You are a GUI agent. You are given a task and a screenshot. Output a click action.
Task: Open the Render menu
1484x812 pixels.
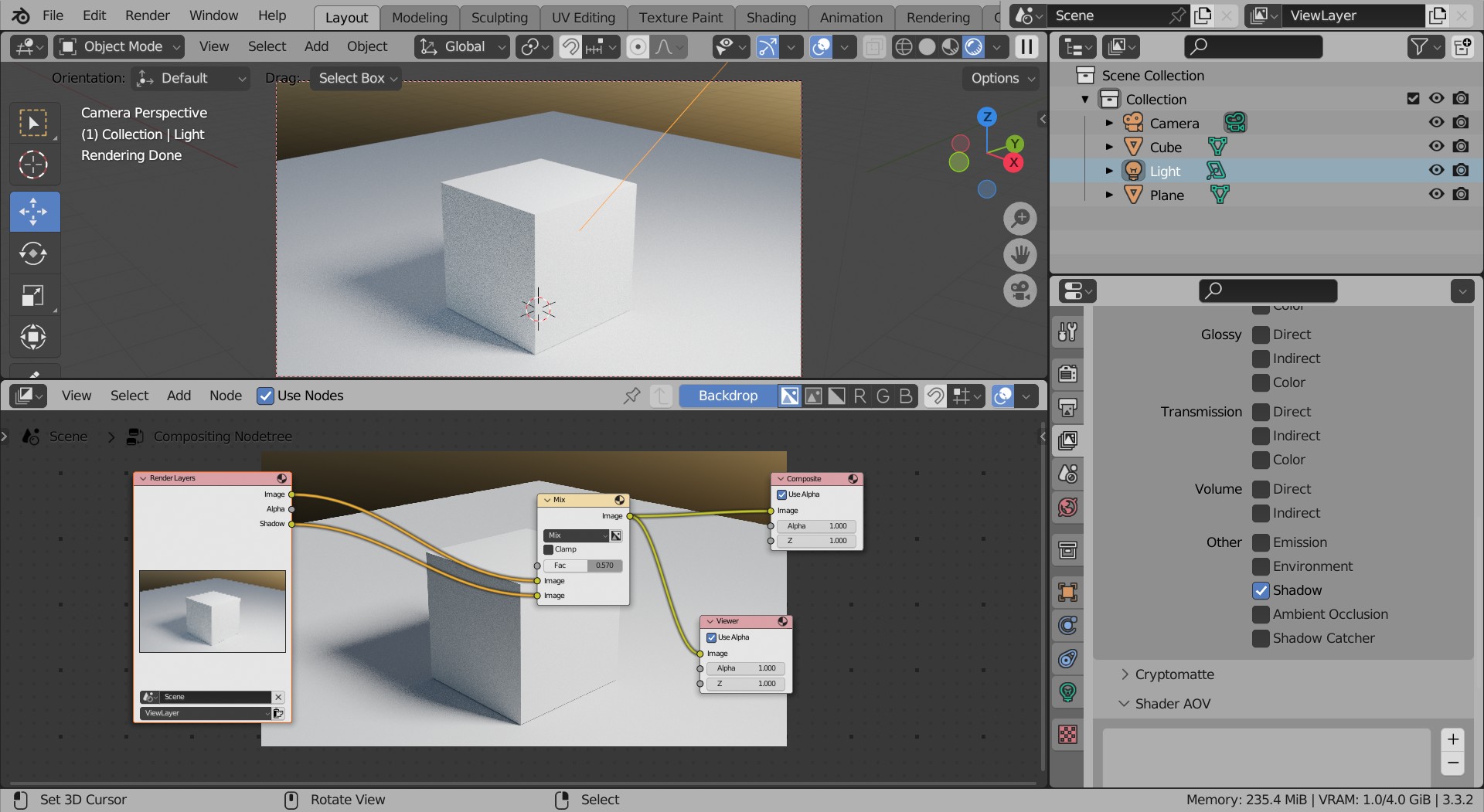tap(148, 15)
